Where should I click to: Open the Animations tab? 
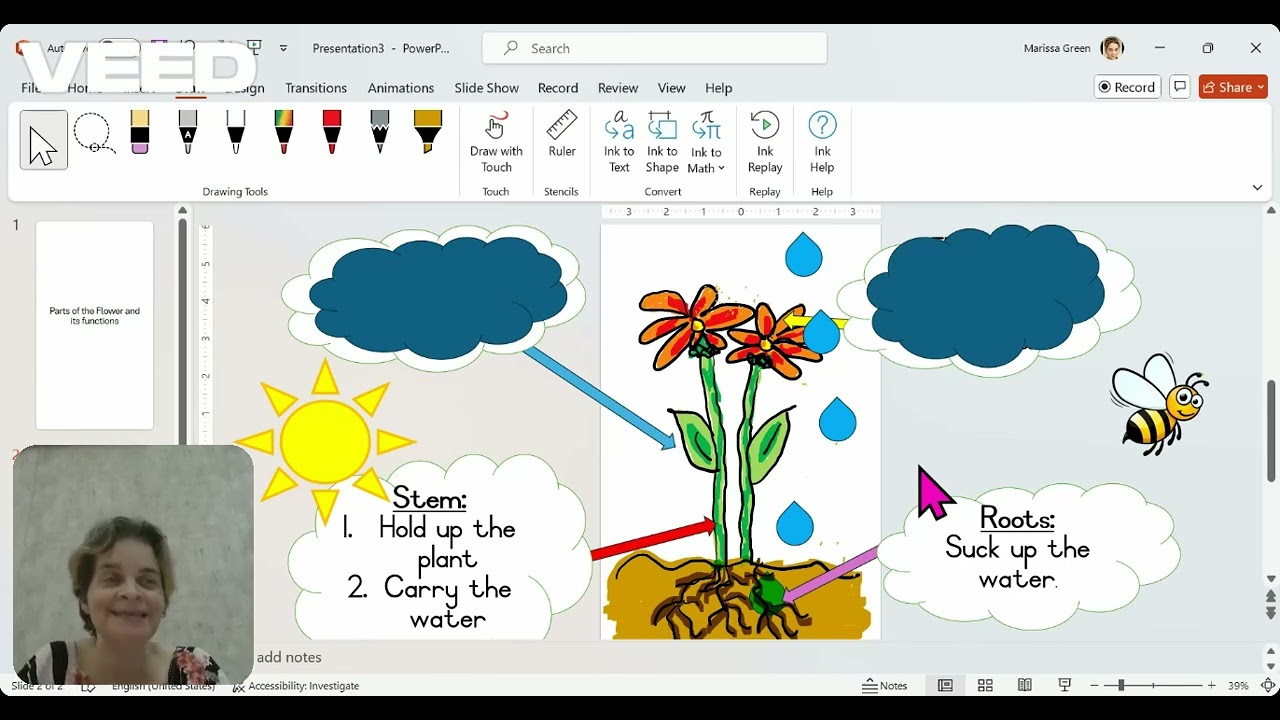click(401, 88)
